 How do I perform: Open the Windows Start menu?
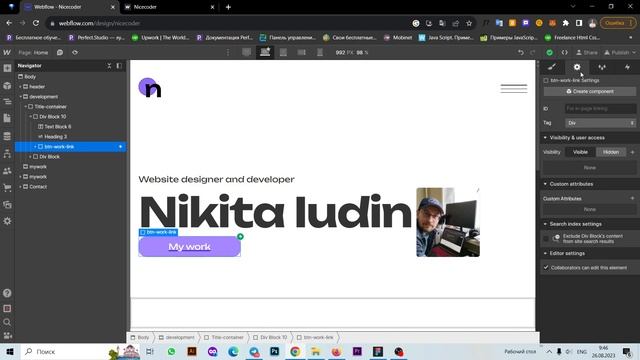pyautogui.click(x=9, y=351)
